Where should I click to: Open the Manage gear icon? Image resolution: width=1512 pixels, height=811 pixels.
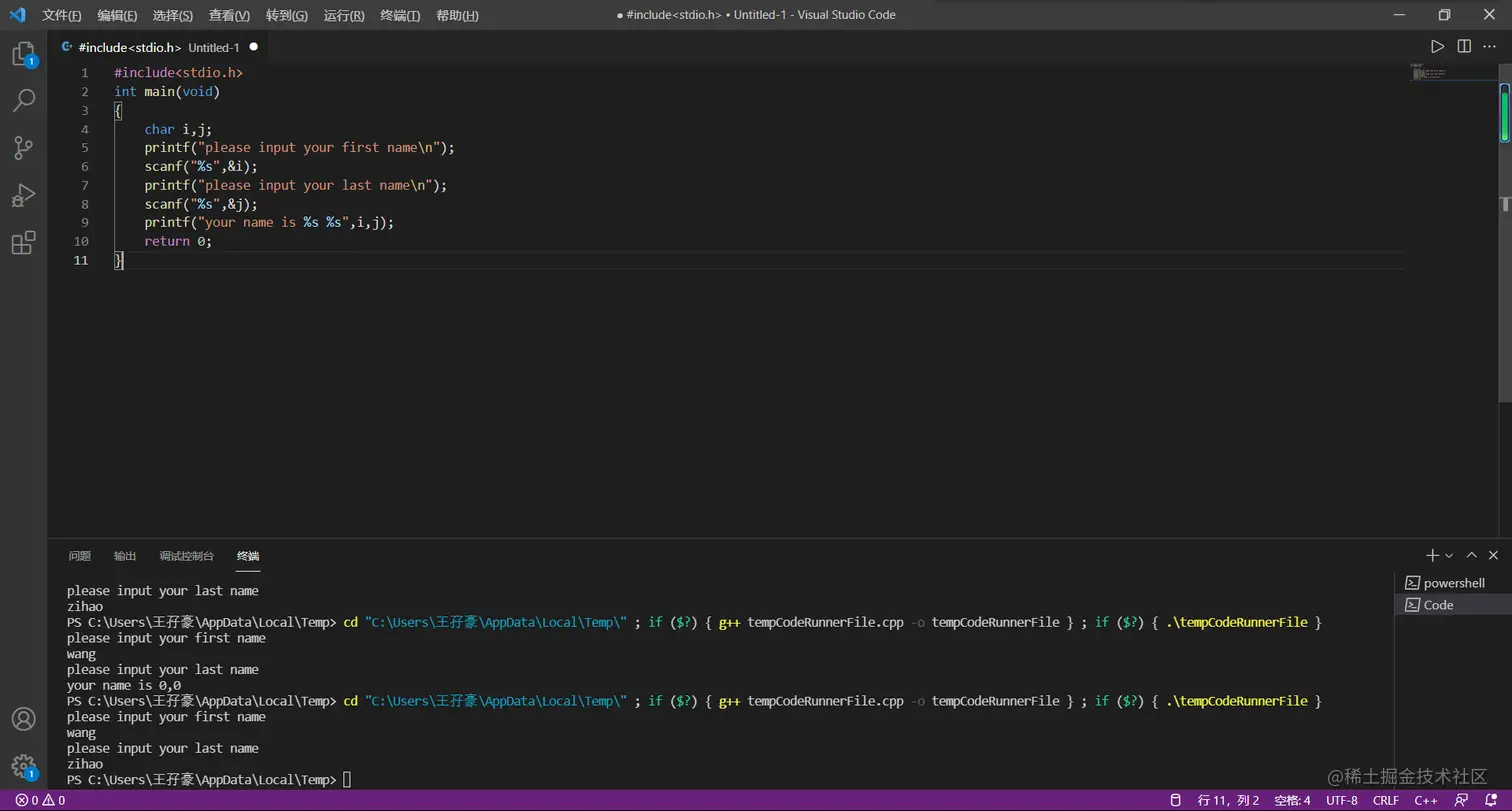(x=23, y=767)
